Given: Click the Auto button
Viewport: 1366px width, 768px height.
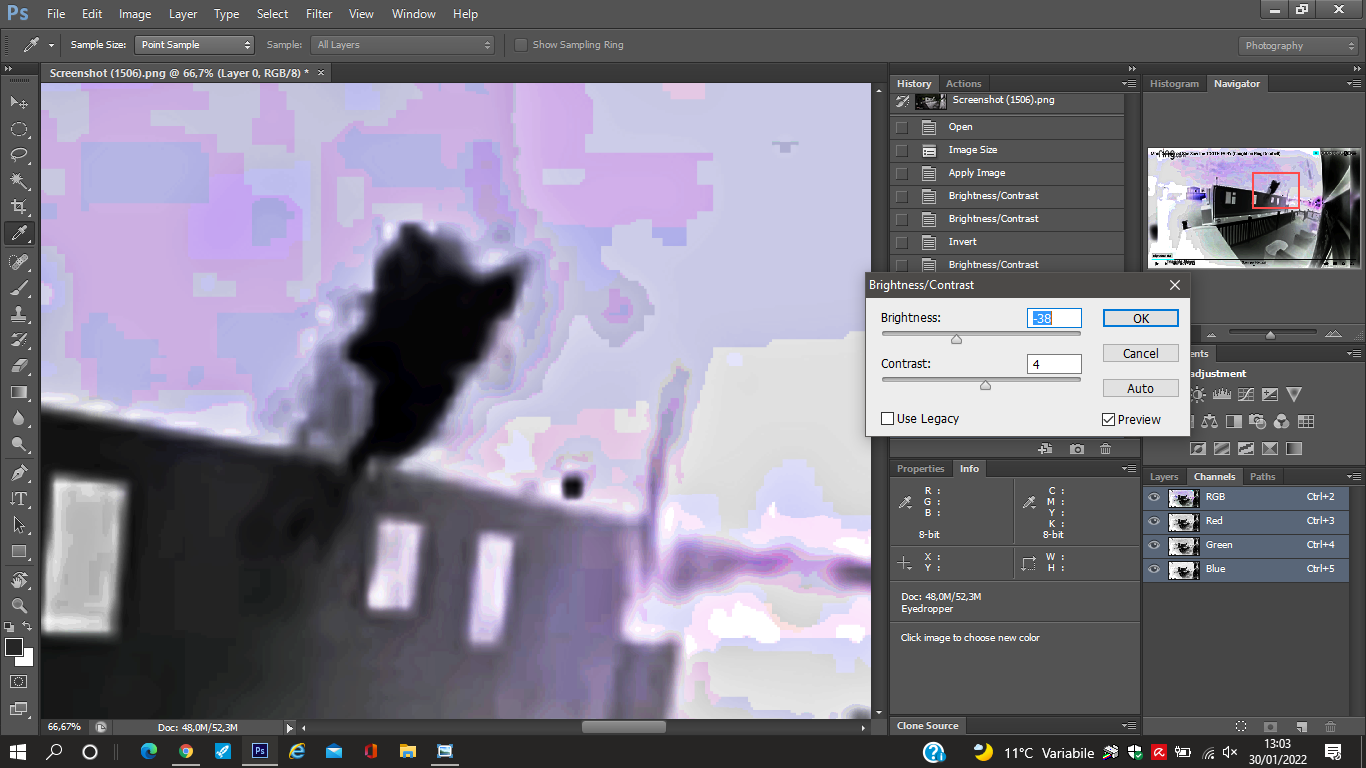Looking at the screenshot, I should tap(1140, 388).
